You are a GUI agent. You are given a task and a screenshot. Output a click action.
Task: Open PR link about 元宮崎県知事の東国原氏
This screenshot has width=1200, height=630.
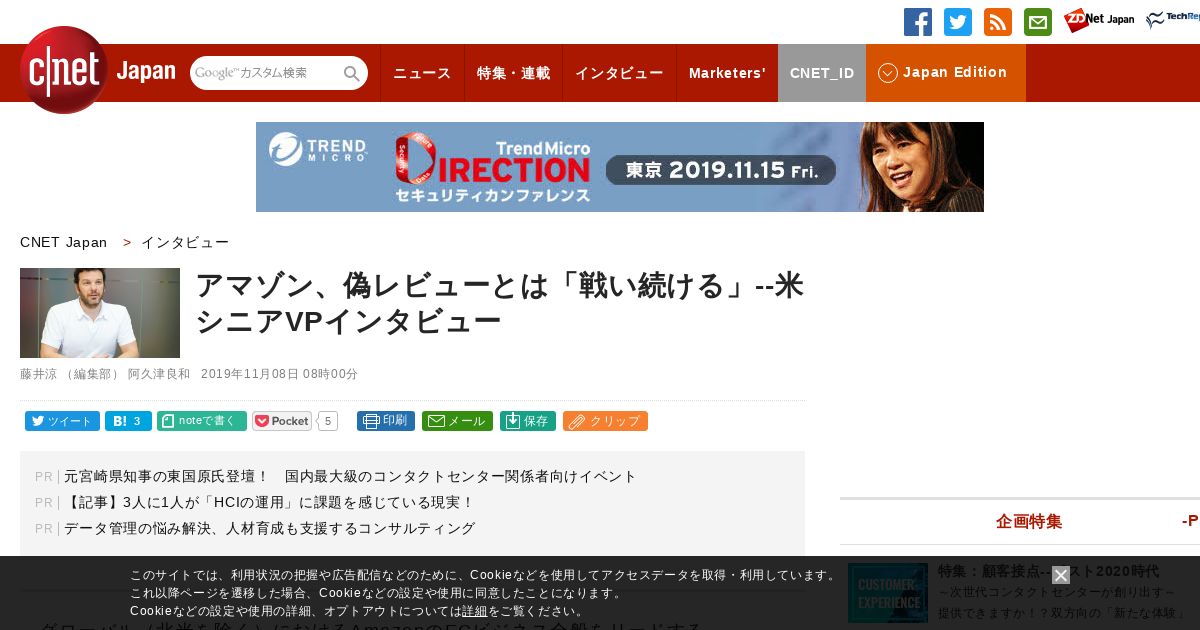350,476
